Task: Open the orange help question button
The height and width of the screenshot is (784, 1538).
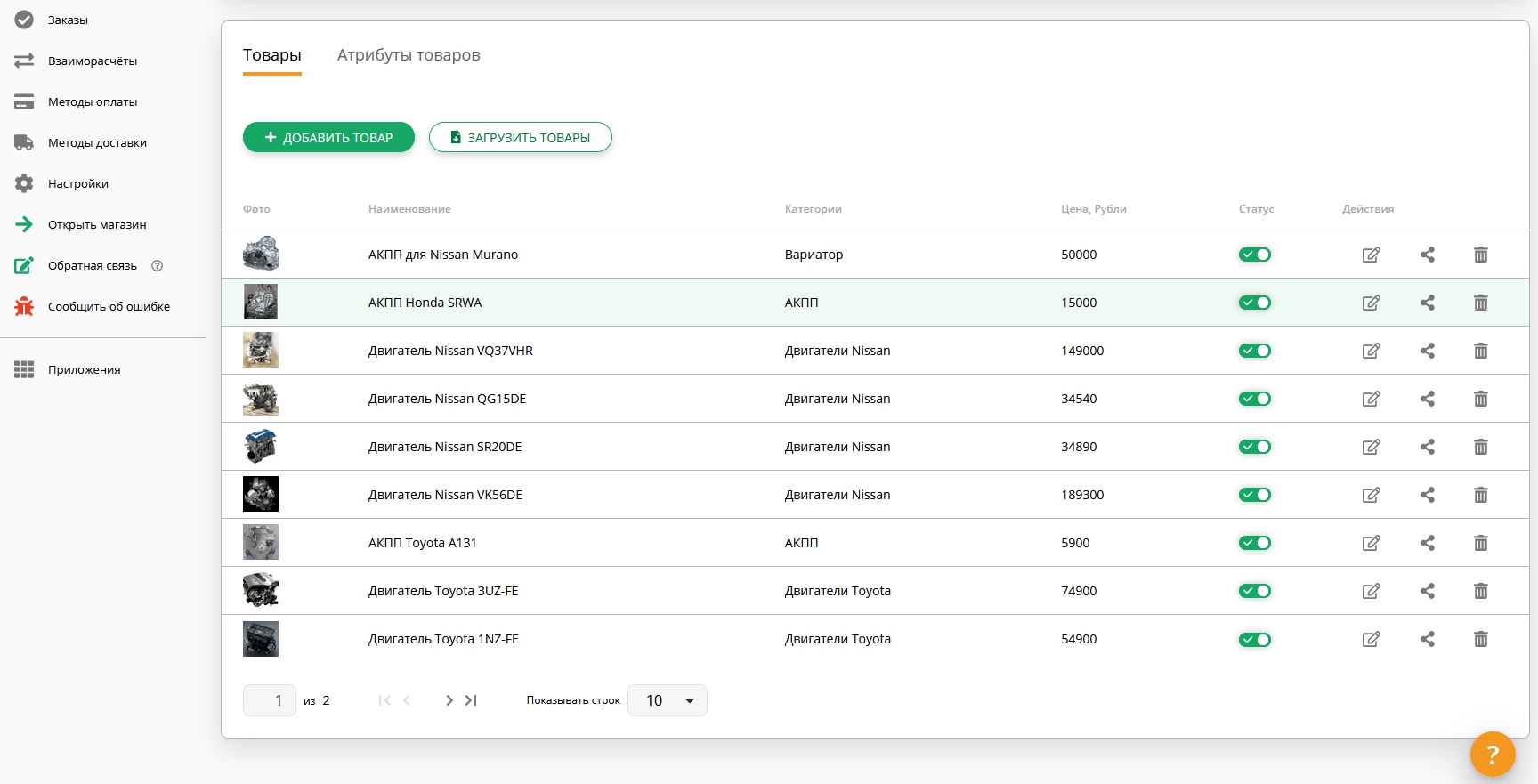Action: (x=1492, y=754)
